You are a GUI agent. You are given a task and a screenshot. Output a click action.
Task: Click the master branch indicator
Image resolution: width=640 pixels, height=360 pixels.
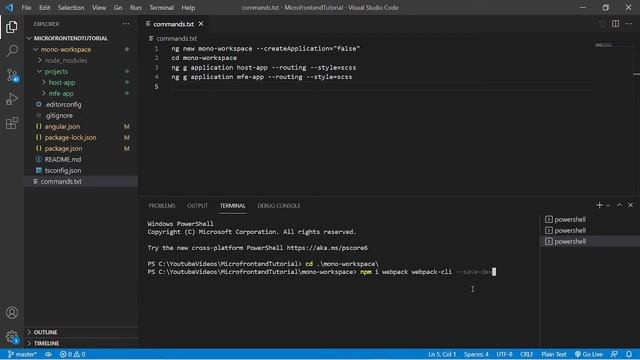22,354
